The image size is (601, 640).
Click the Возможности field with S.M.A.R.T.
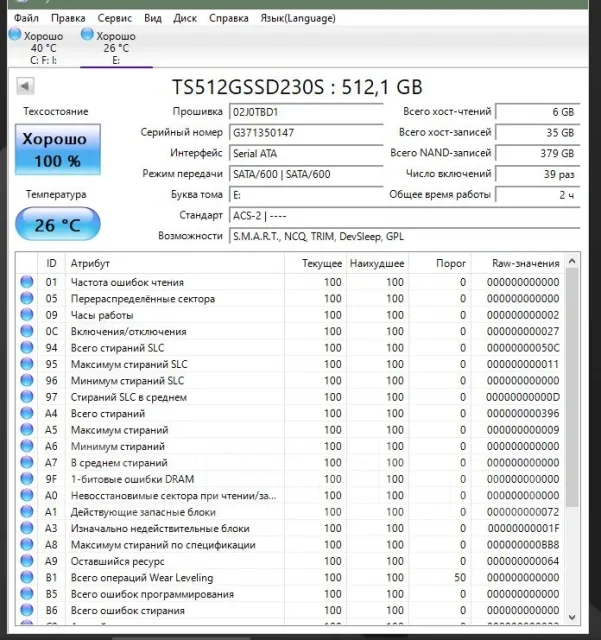(x=404, y=236)
